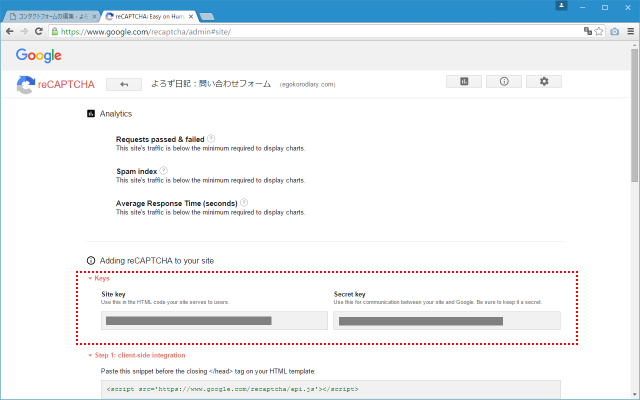The height and width of the screenshot is (400, 640).
Task: Collapse the Keys section
Action: click(x=99, y=278)
